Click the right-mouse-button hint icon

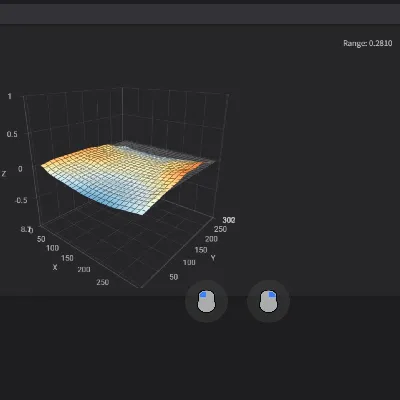(x=268, y=301)
